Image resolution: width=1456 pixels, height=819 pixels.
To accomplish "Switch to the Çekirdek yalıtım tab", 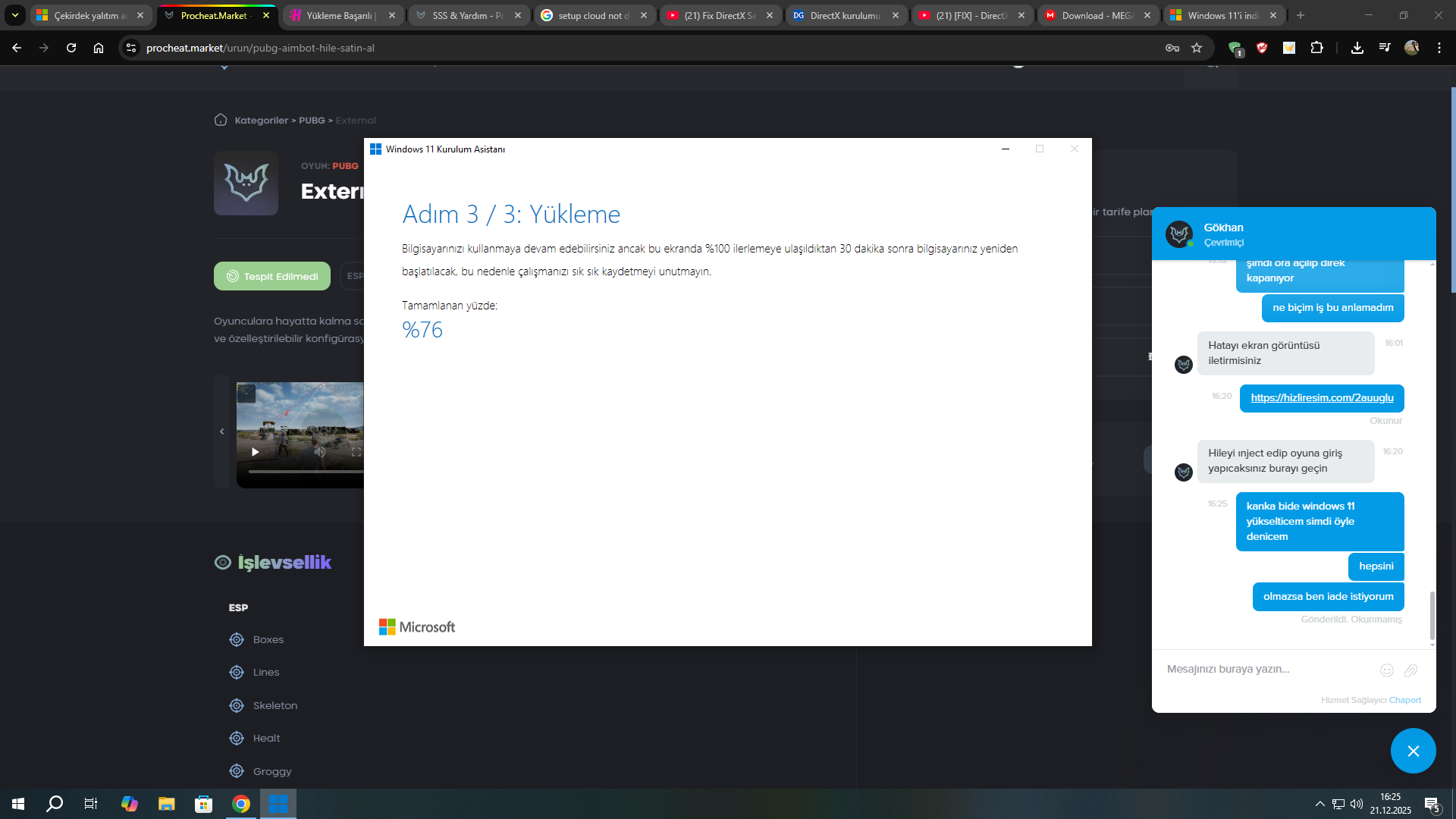I will click(91, 15).
